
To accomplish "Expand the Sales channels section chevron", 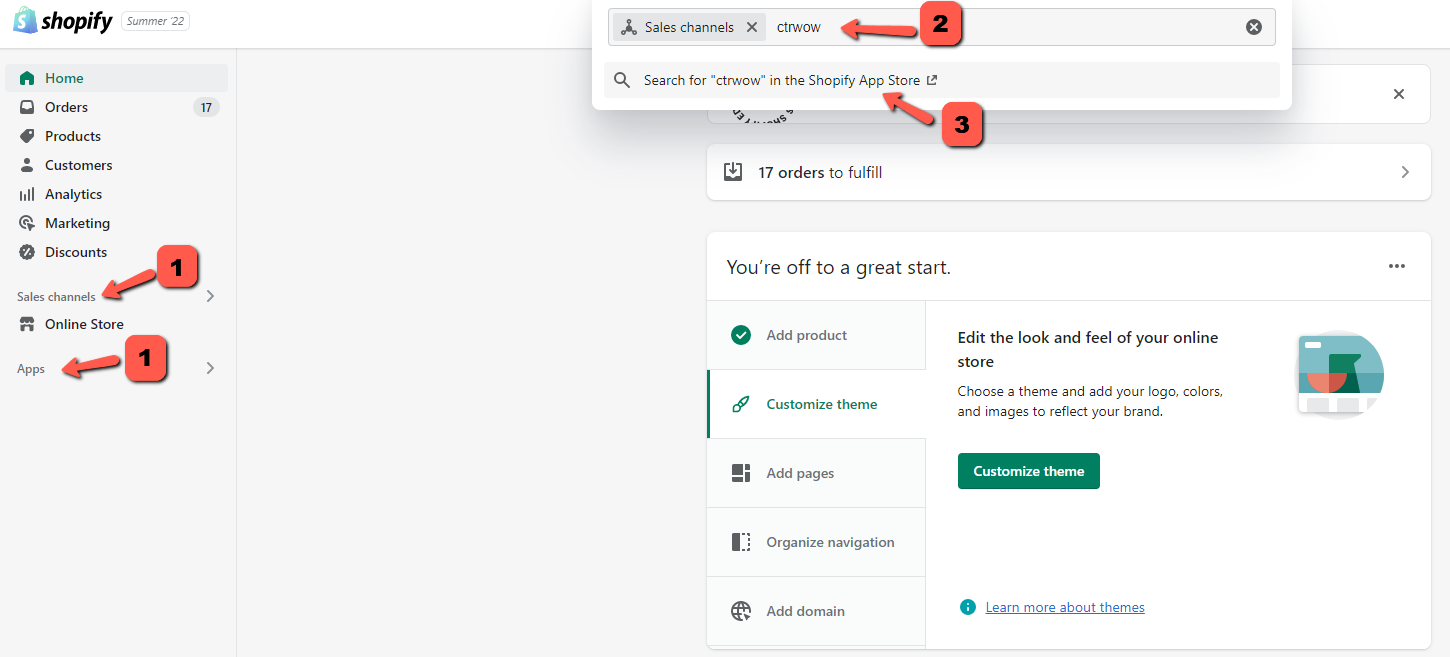I will tap(210, 296).
